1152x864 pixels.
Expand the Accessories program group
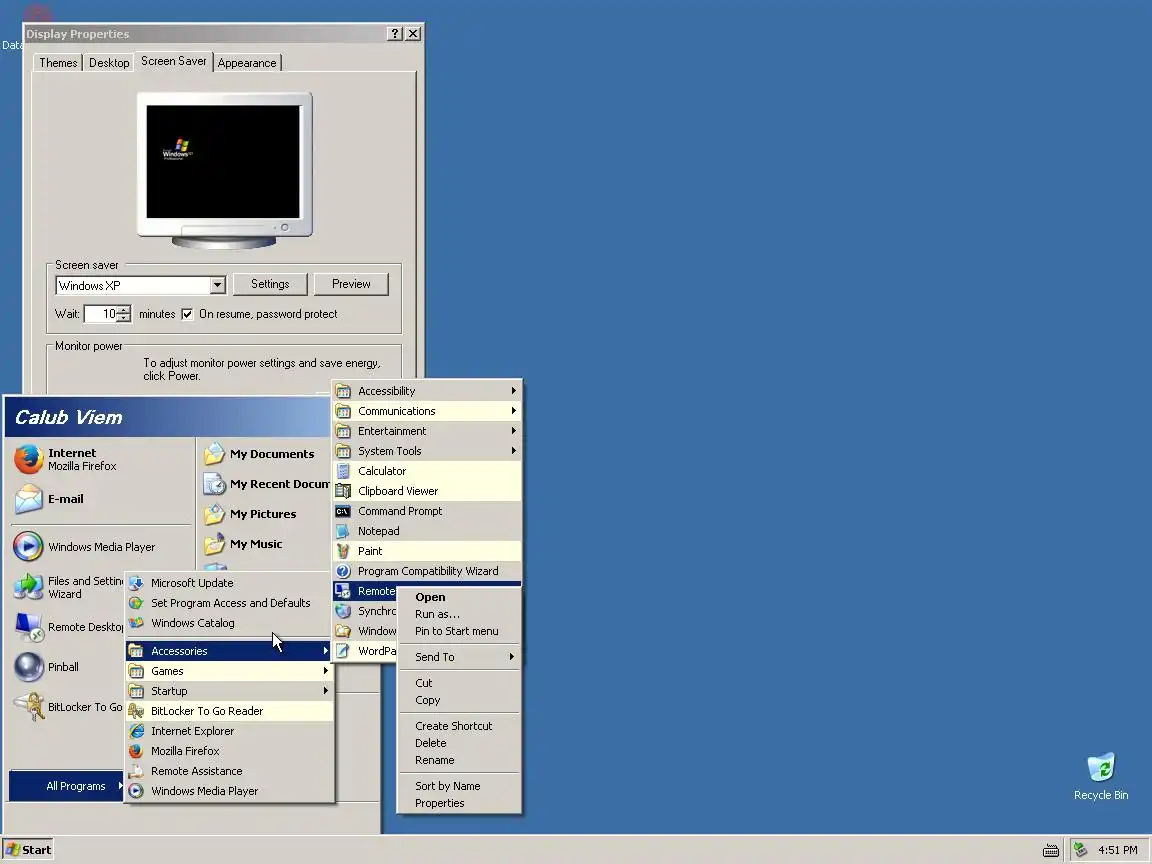[x=229, y=651]
